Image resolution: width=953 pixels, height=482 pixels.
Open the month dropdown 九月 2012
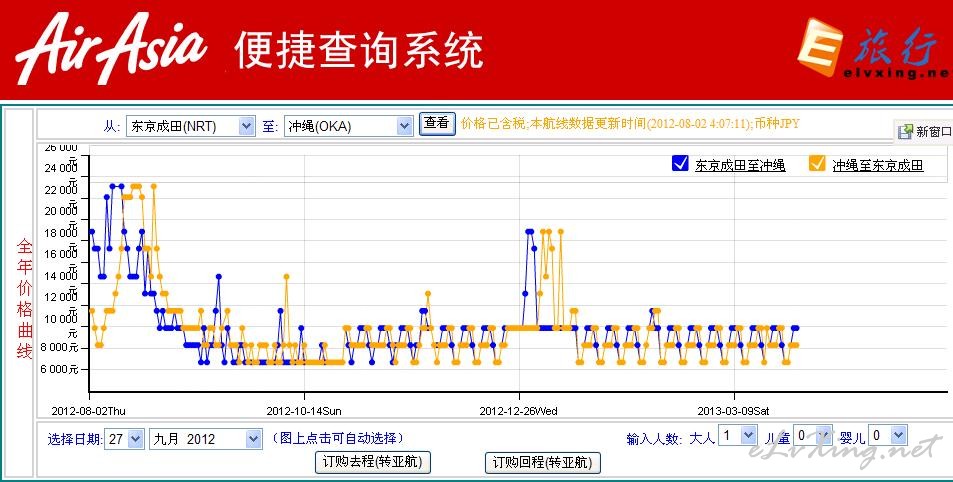(x=206, y=439)
